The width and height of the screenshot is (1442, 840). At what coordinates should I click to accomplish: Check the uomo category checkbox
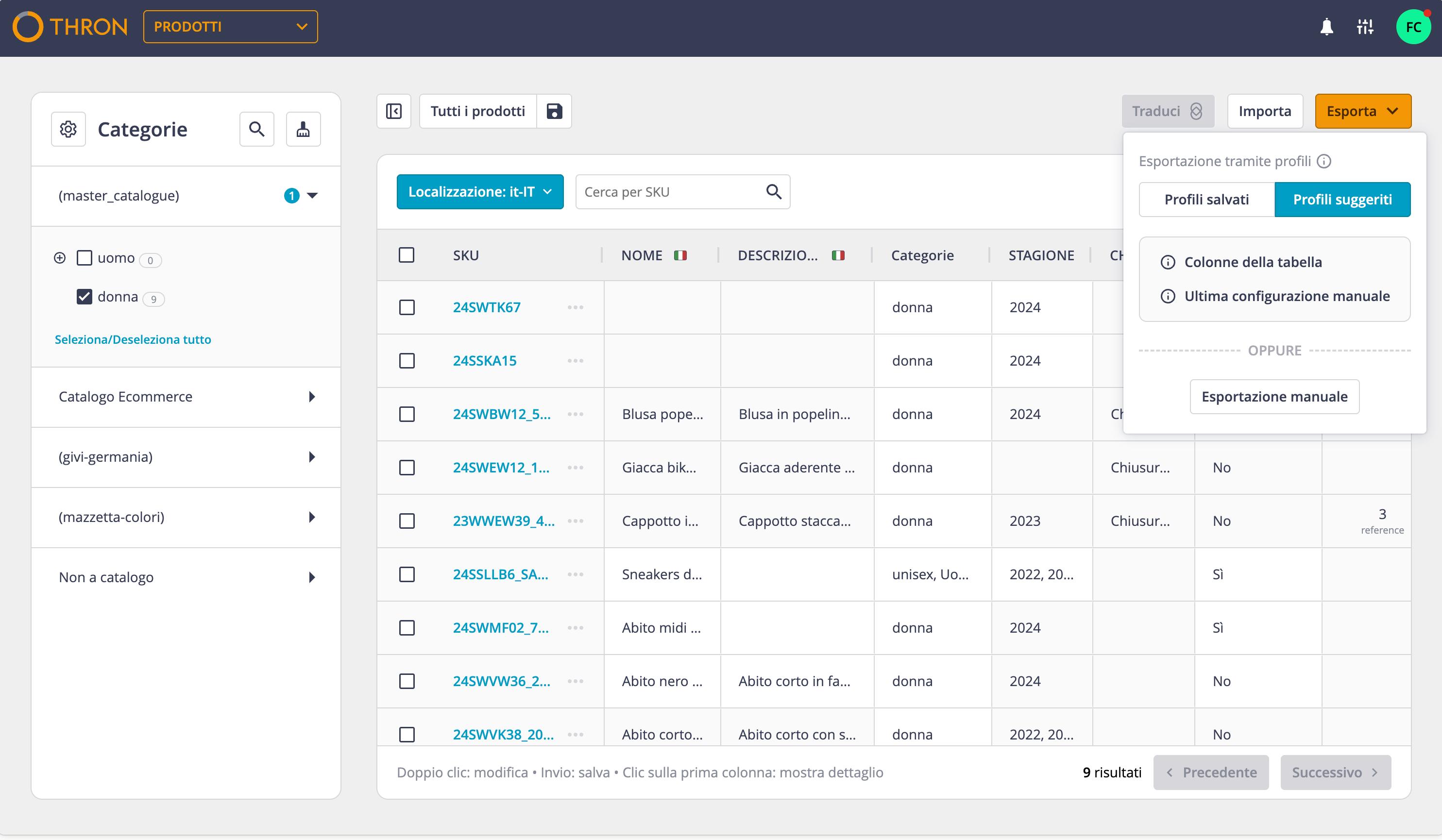tap(84, 258)
